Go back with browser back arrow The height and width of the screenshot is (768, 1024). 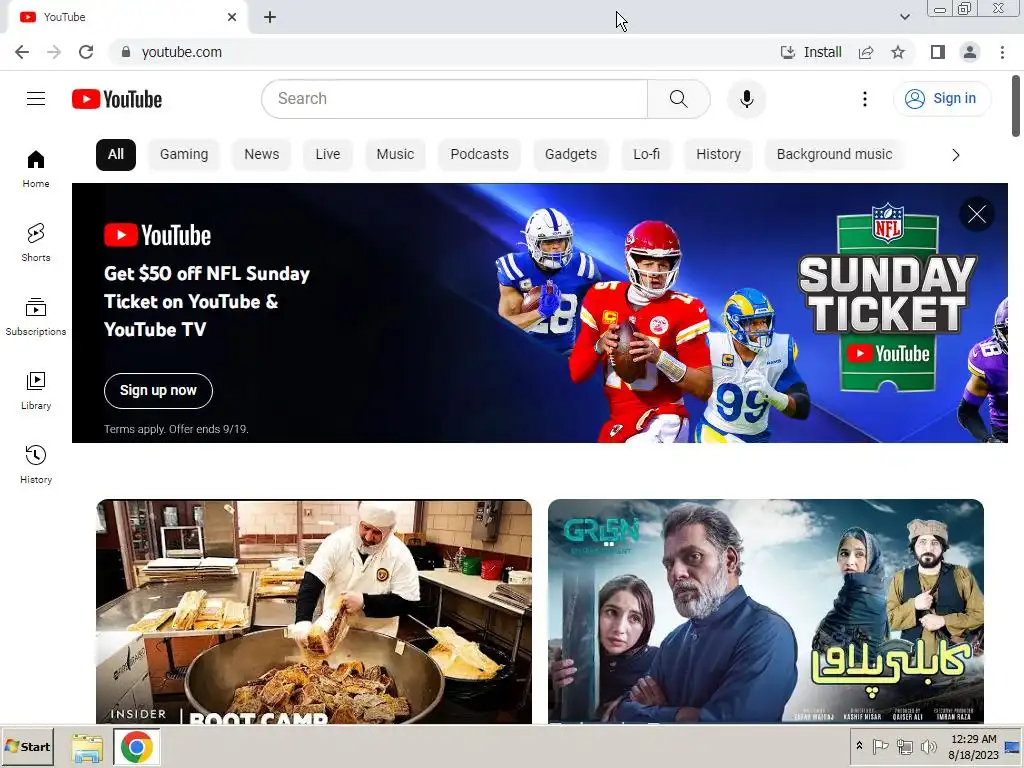pos(22,52)
